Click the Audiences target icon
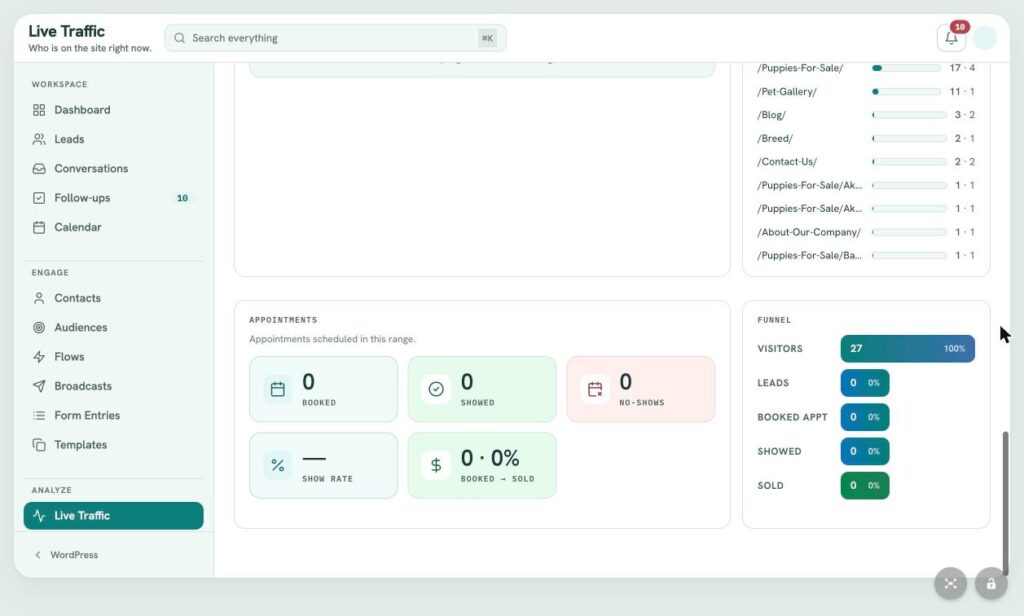 coord(39,327)
